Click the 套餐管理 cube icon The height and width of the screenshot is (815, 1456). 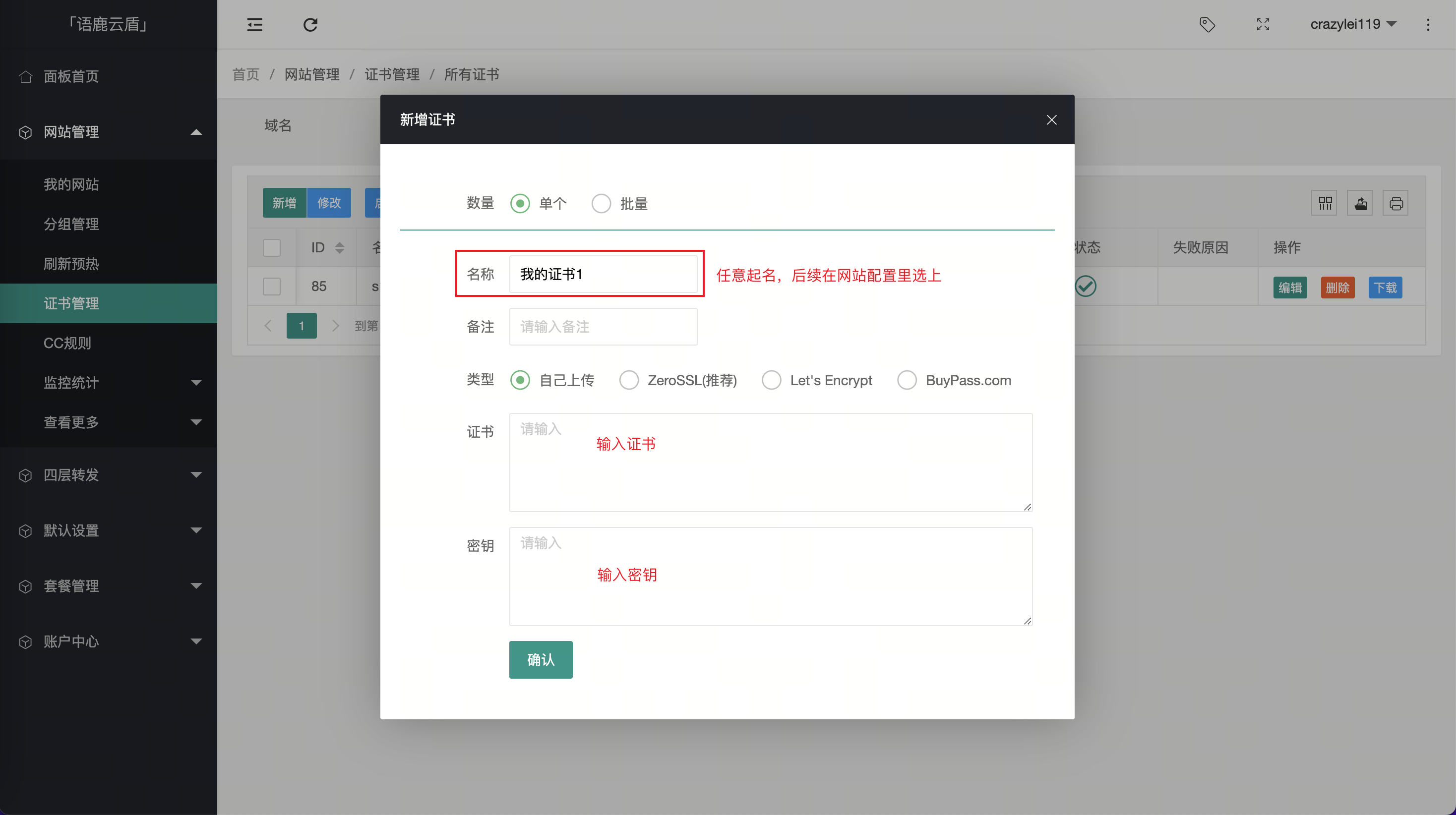click(25, 586)
